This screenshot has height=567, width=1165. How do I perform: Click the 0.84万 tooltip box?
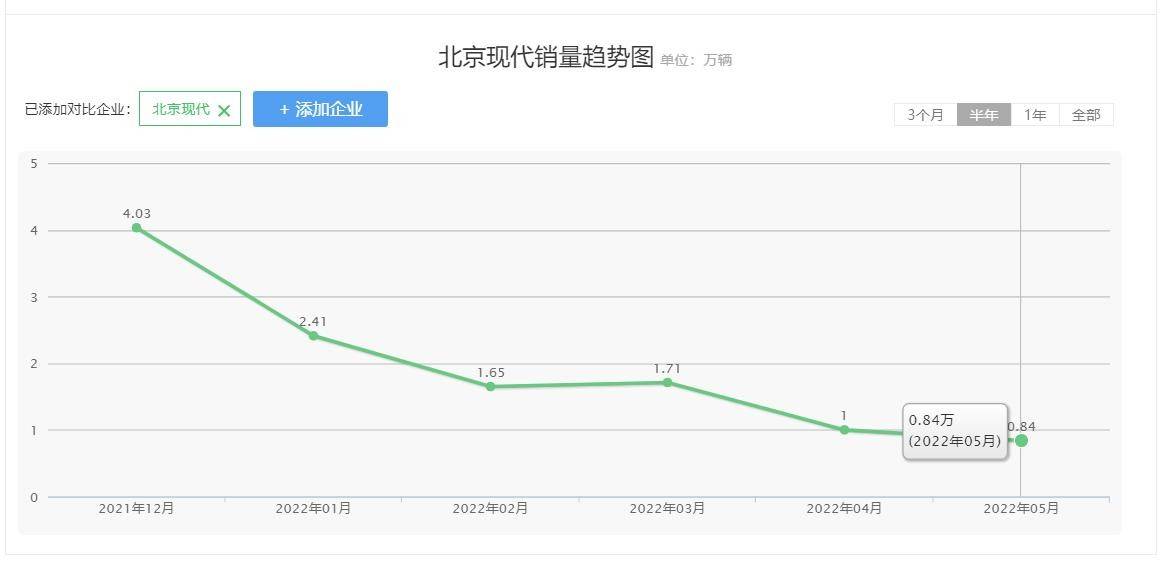pos(955,431)
